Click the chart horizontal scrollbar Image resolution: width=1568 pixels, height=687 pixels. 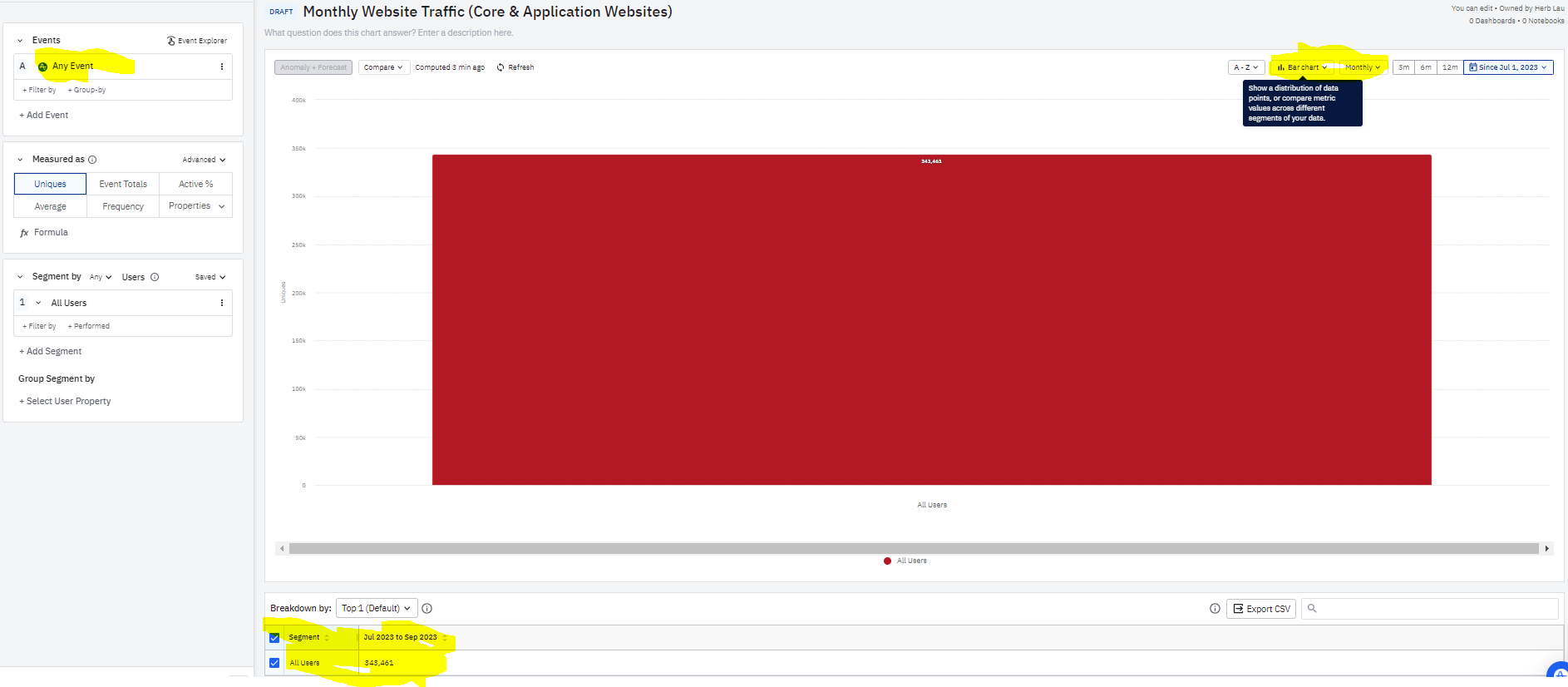click(914, 549)
